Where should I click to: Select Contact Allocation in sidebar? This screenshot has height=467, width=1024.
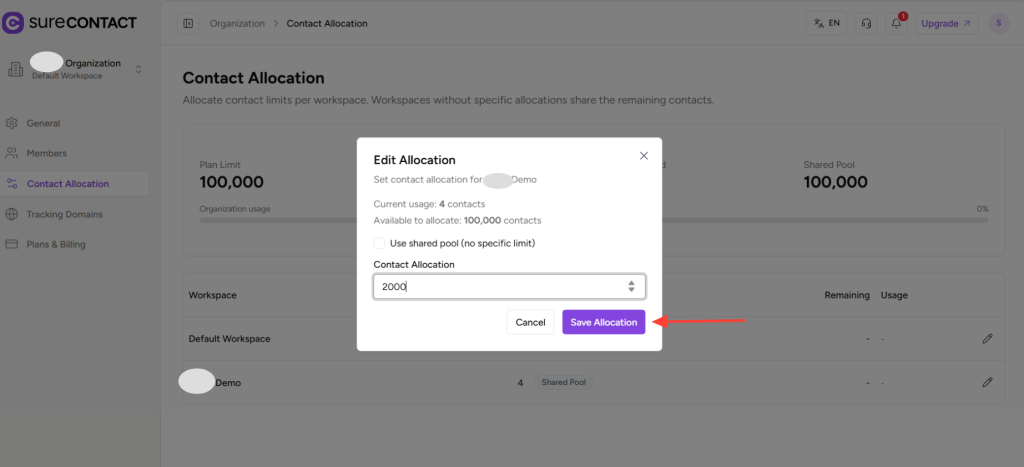coord(68,184)
